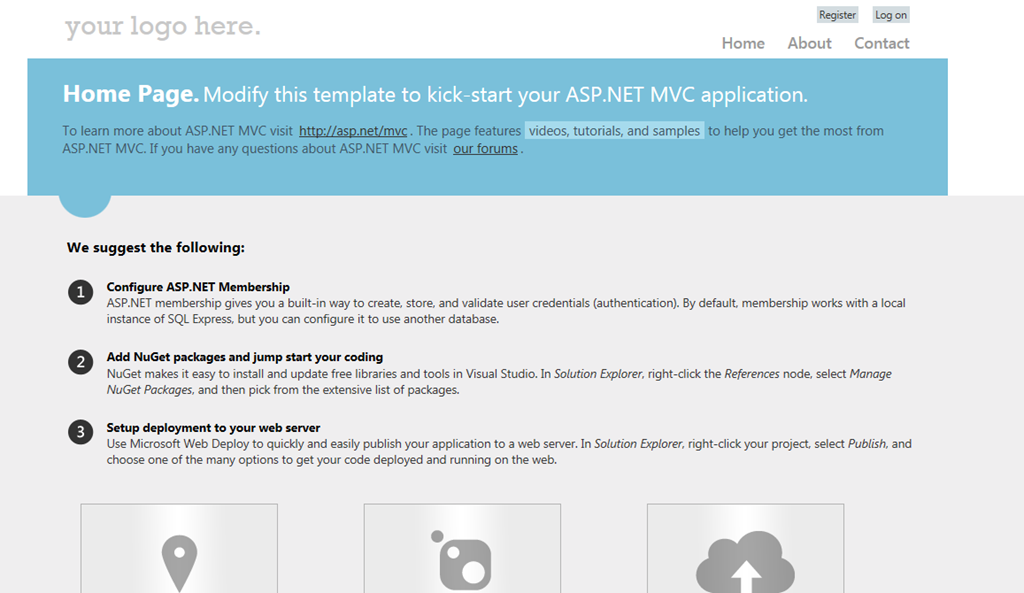Screen dimensions: 1024x593
Task: Click the 'Add NuGet packages' heading
Action: 245,357
